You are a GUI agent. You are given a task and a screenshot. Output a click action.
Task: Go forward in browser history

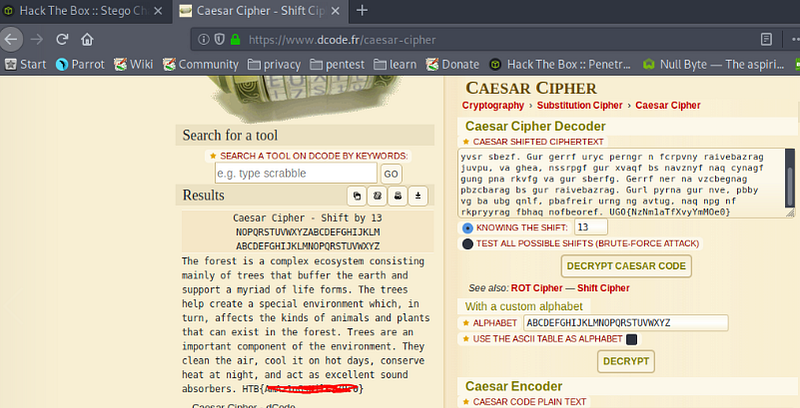[37, 39]
